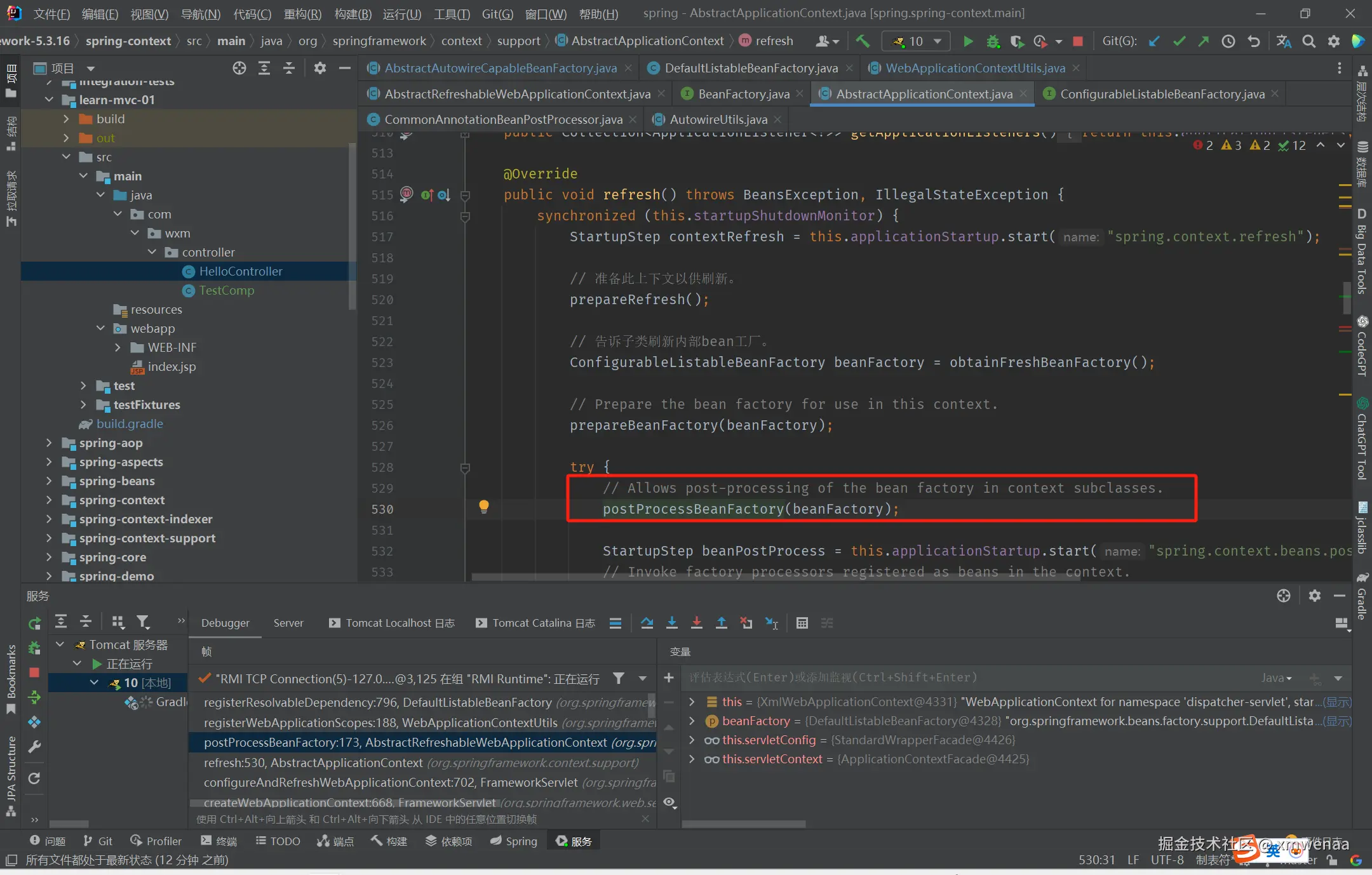Open the Server tab in services panel
The image size is (1372, 875).
click(288, 623)
